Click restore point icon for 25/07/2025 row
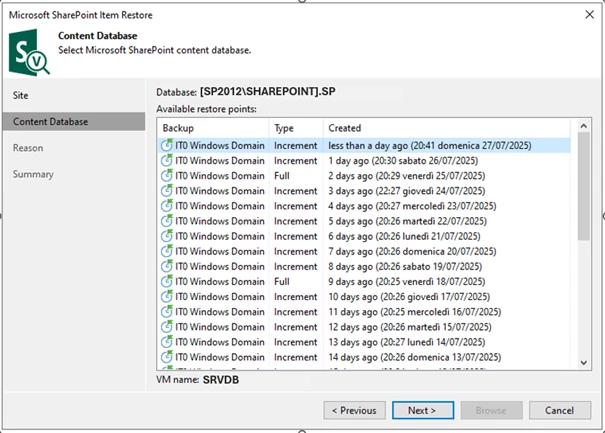This screenshot has height=433, width=605. (167, 175)
